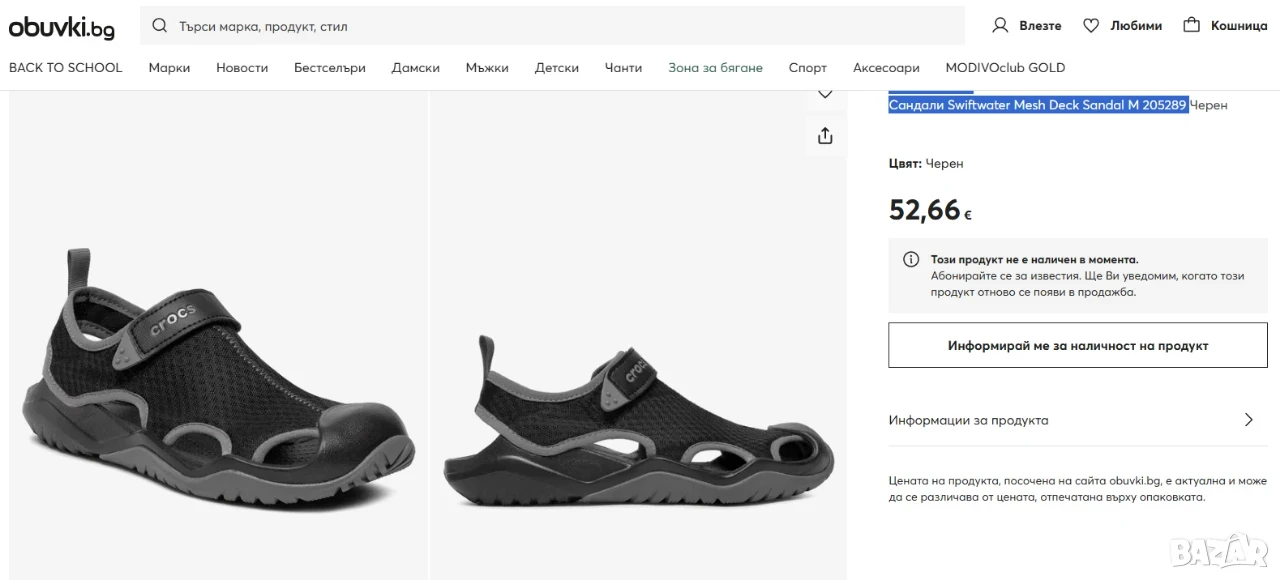Open the Марки menu
The image size is (1280, 580).
pos(169,68)
